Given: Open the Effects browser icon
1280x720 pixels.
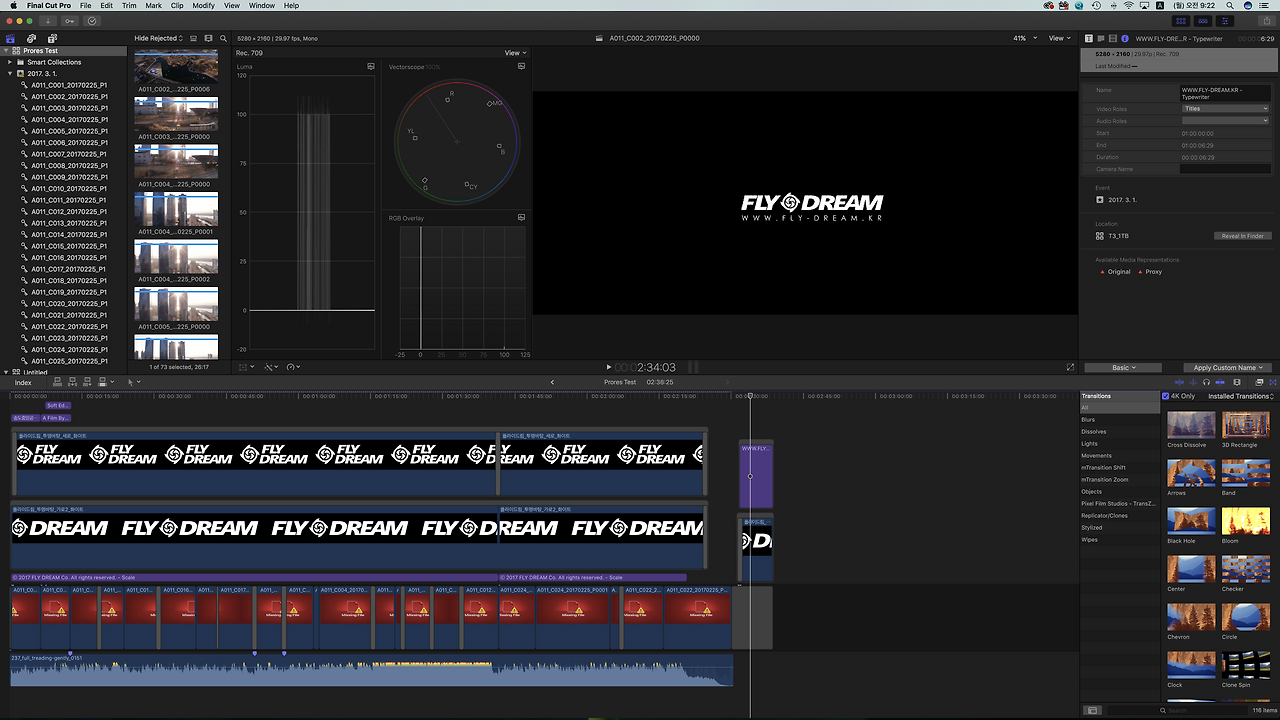Looking at the screenshot, I should (x=1259, y=382).
